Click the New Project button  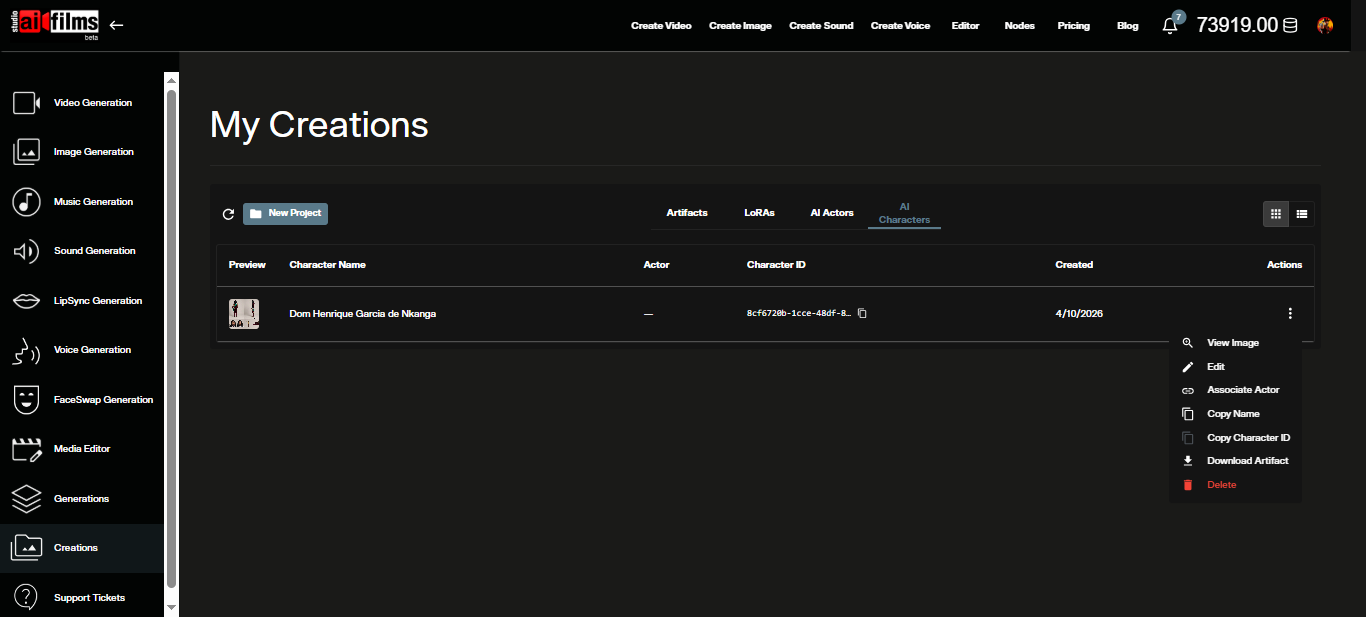(x=285, y=213)
